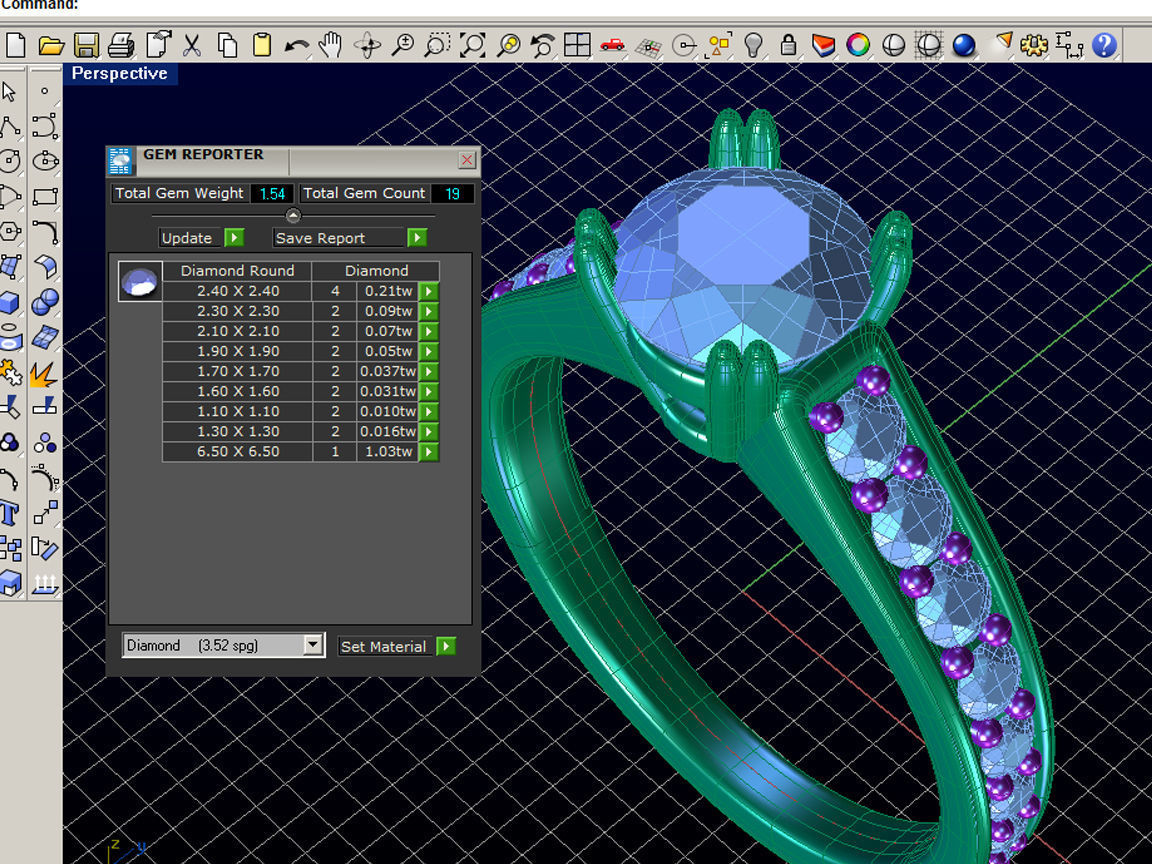Click the four-viewports layout icon
The image size is (1152, 864).
577,46
